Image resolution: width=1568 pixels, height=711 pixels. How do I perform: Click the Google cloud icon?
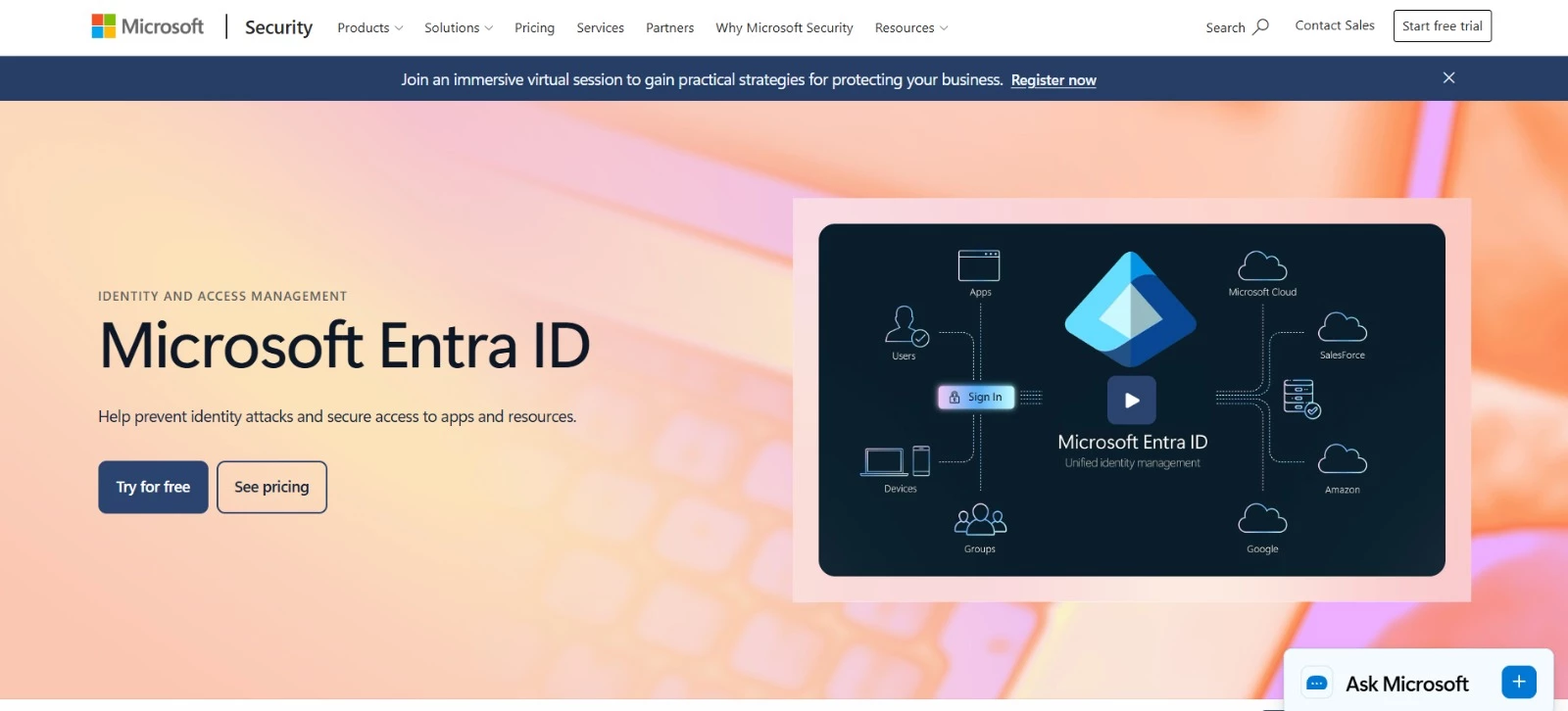coord(1262,518)
